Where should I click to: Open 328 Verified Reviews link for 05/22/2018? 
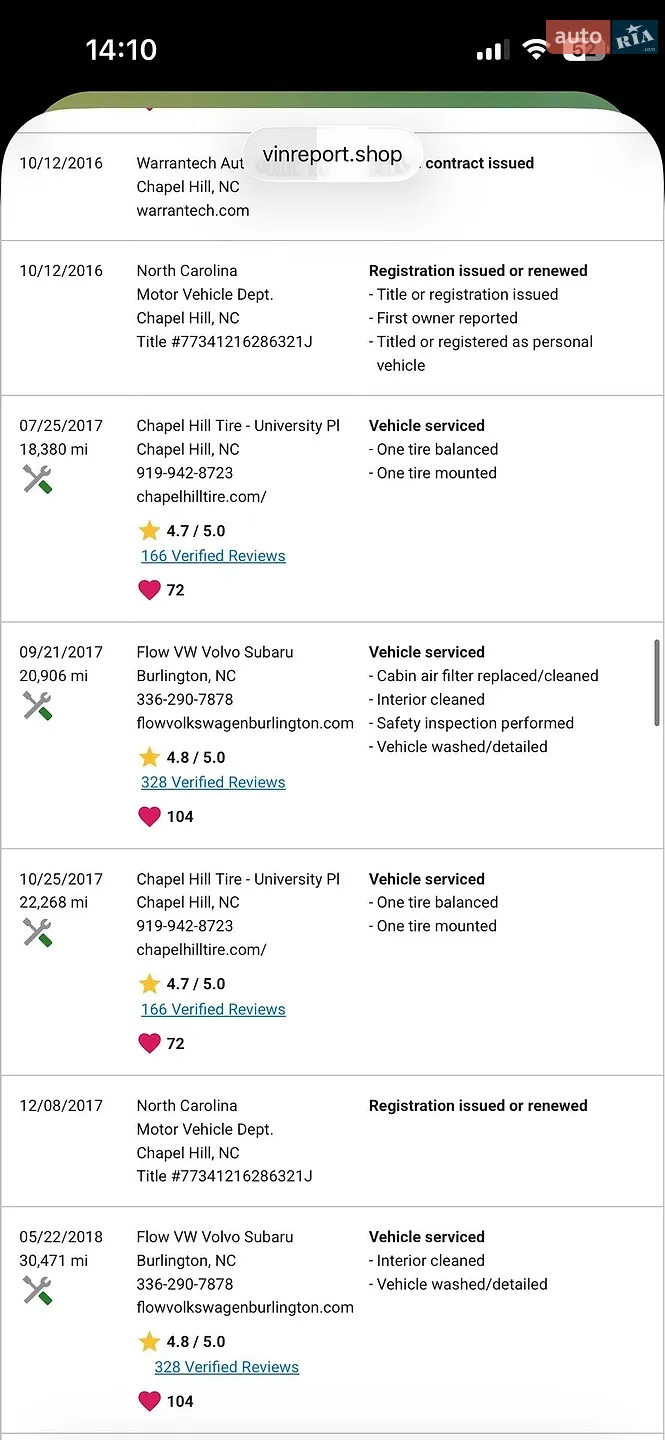pos(227,1367)
